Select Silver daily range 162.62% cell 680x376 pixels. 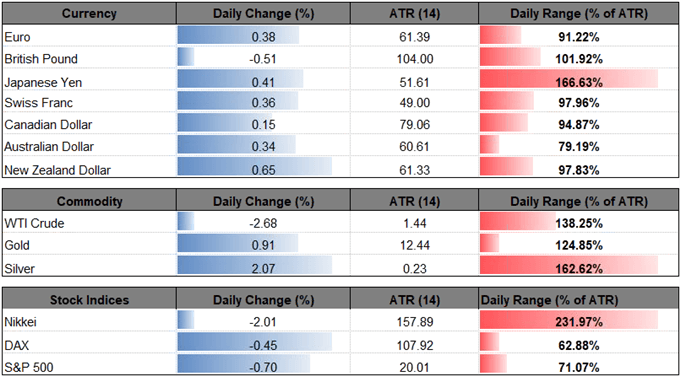coord(579,268)
